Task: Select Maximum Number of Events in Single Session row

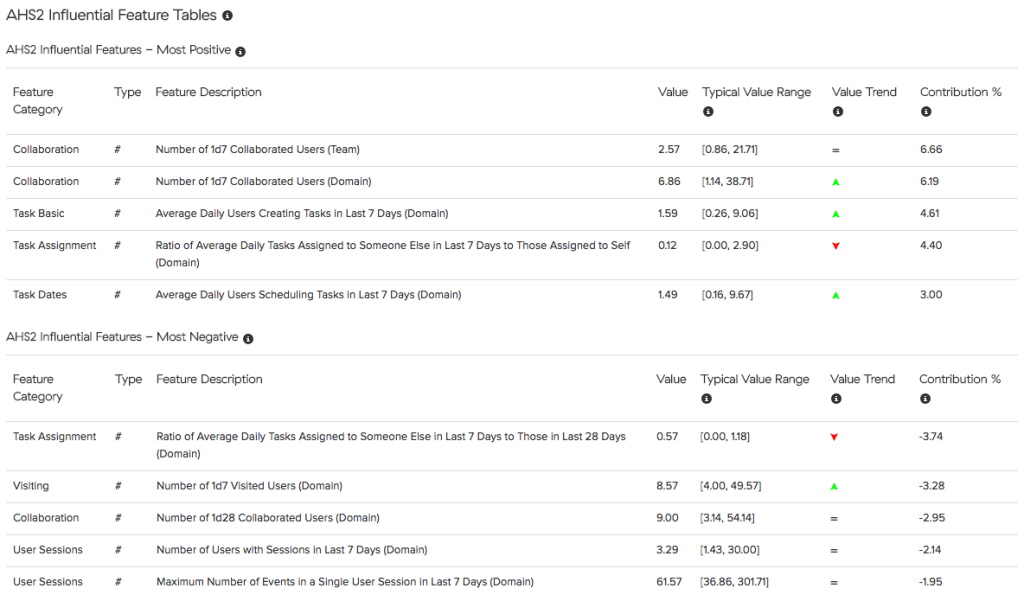Action: pyautogui.click(x=512, y=582)
